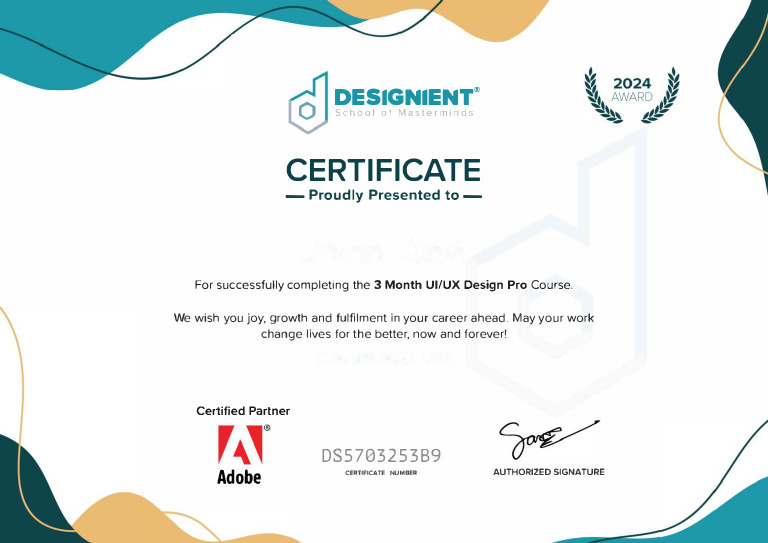Click the red Adobe logo icon
768x543 pixels.
coord(240,444)
